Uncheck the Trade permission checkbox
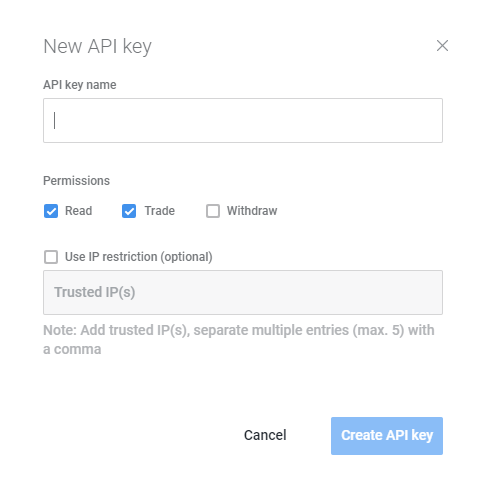Viewport: 486px width, 493px height. click(x=129, y=211)
